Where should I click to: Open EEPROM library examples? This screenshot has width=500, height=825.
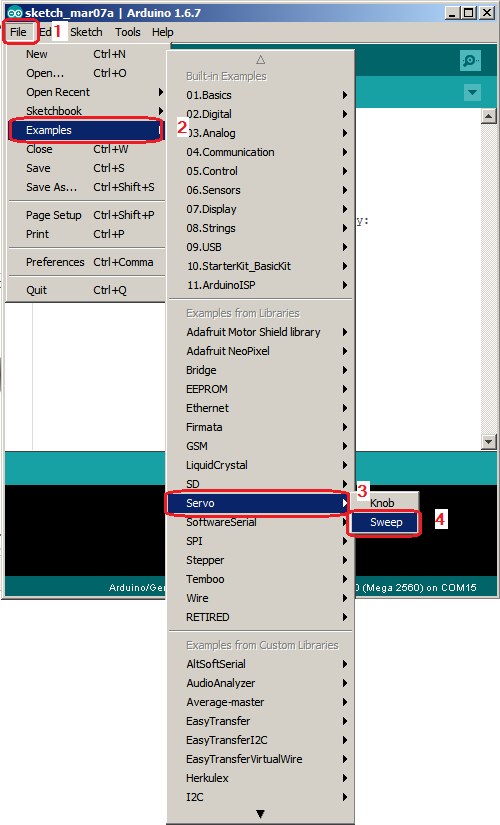261,389
